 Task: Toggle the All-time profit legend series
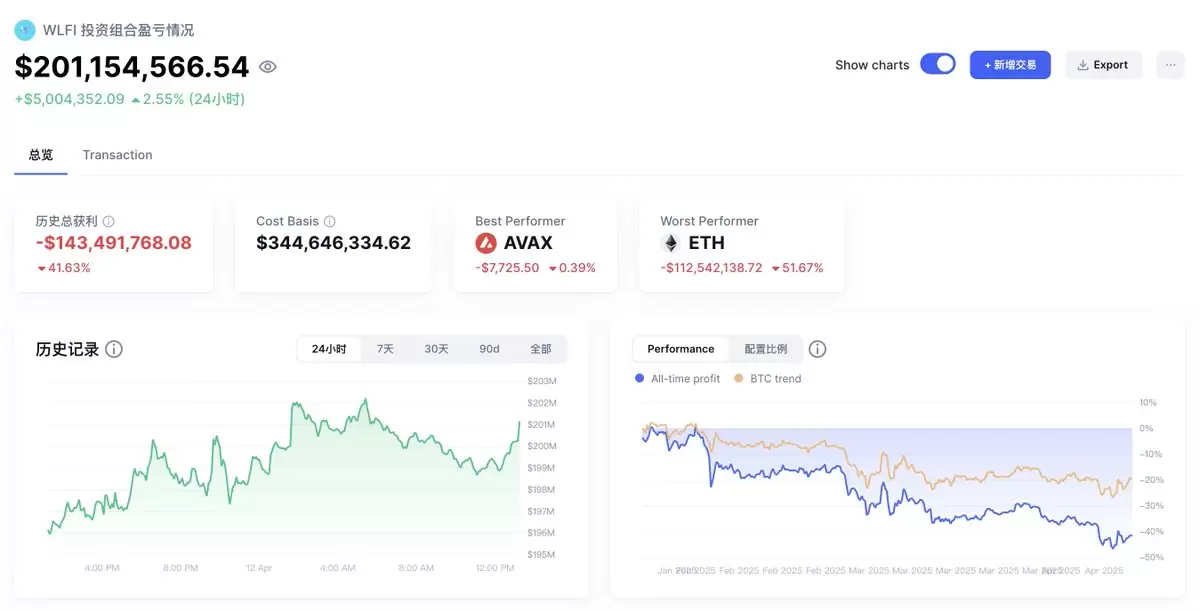677,379
